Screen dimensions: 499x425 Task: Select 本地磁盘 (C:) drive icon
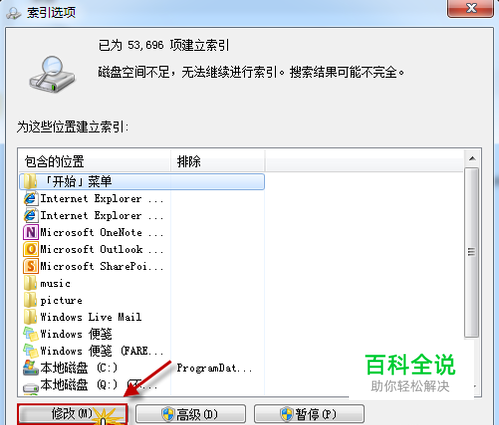tap(30, 368)
